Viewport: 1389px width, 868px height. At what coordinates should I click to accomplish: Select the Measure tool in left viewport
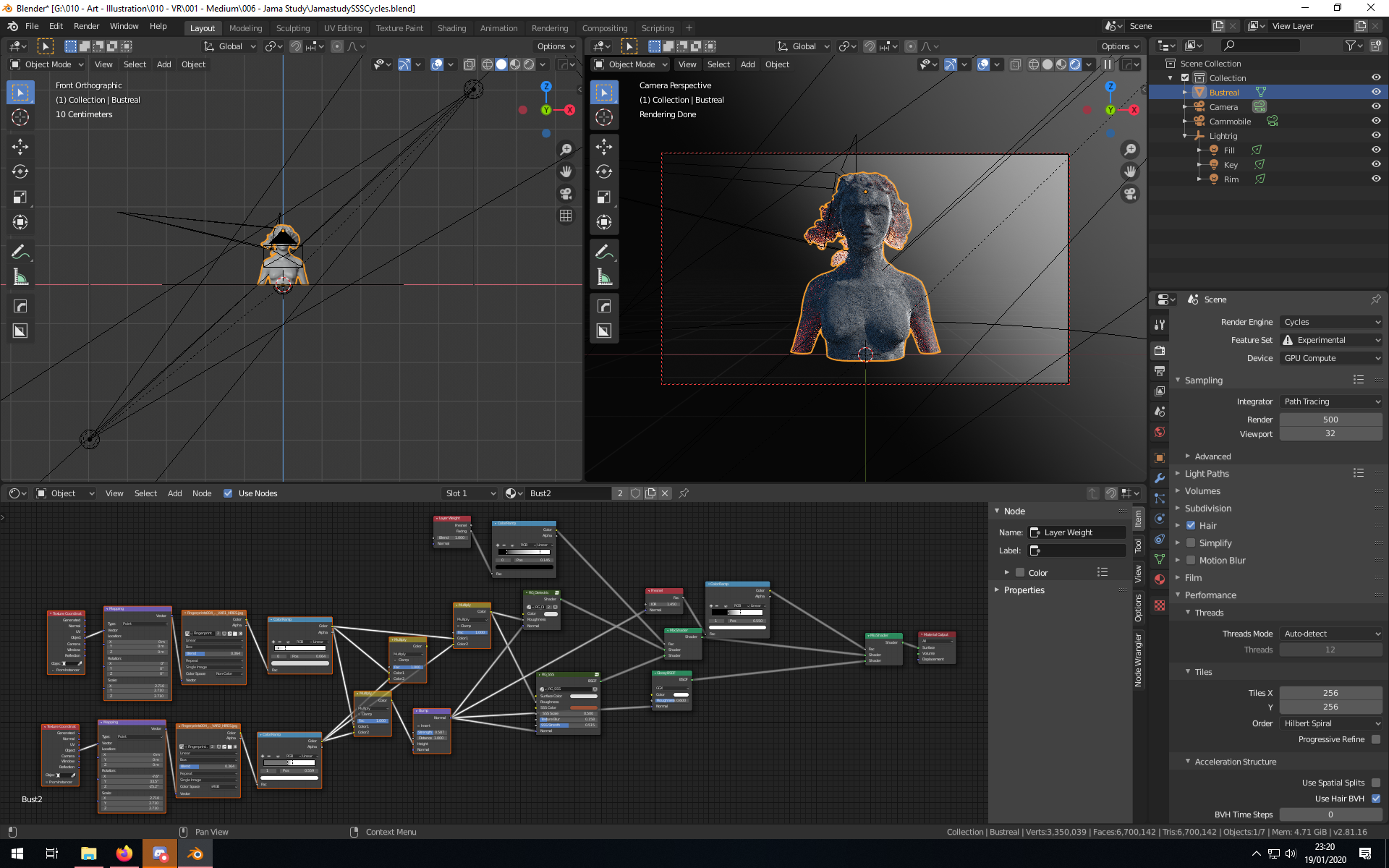pos(20,278)
